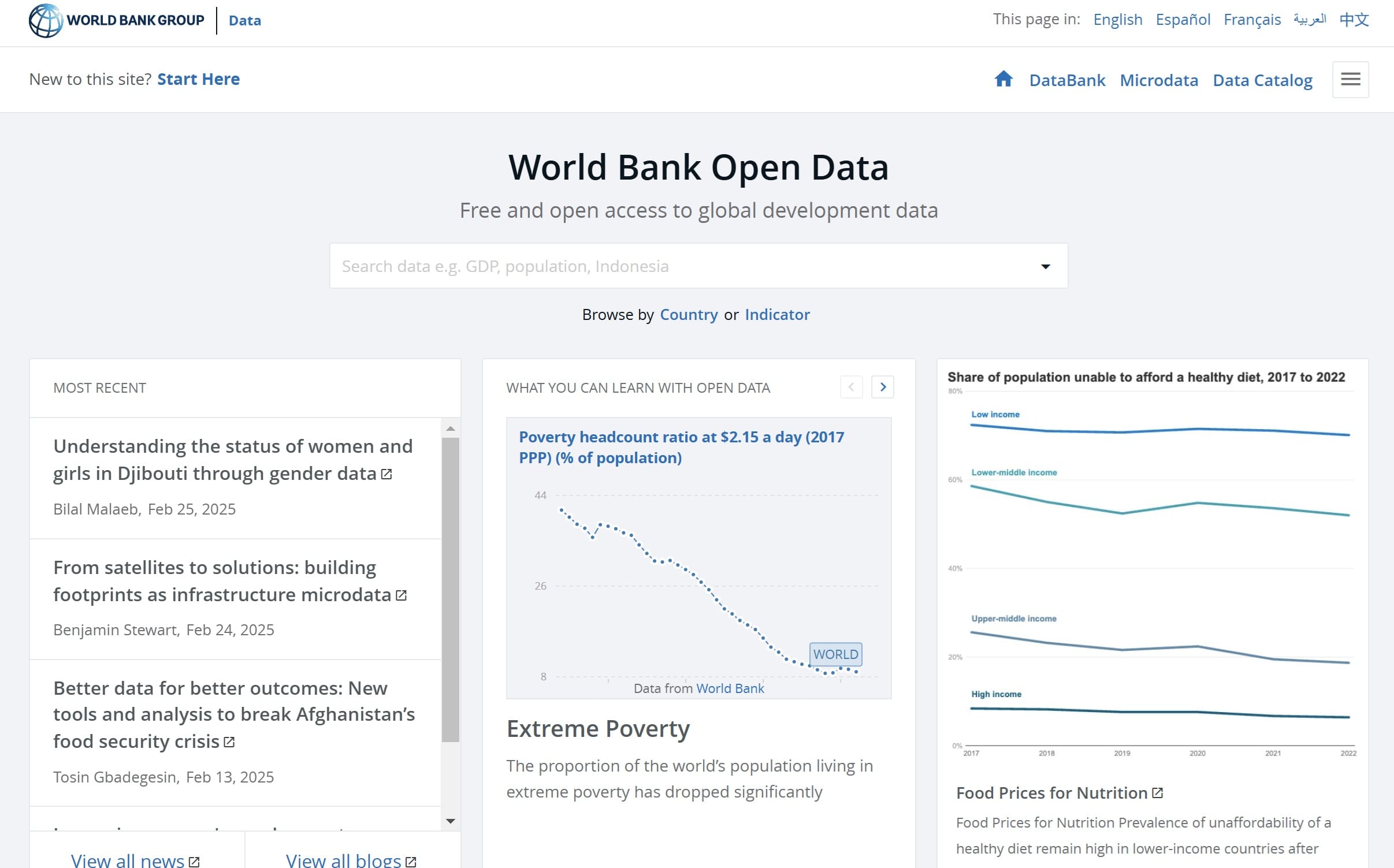Click external link icon beside food security crisis
This screenshot has height=868, width=1394.
[x=229, y=742]
